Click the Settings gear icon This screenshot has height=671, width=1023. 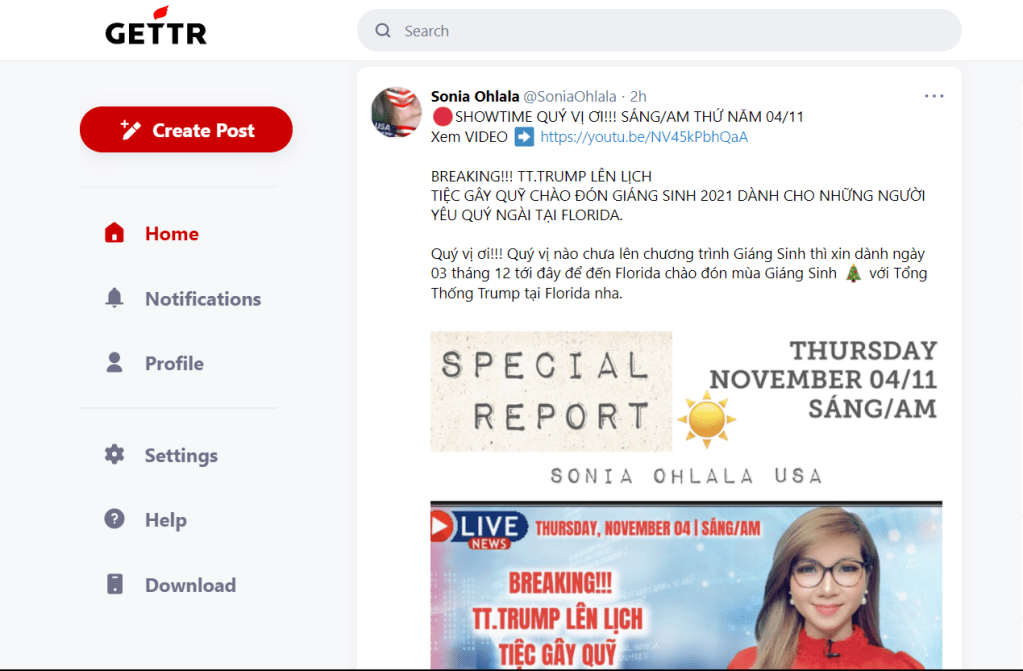point(115,455)
